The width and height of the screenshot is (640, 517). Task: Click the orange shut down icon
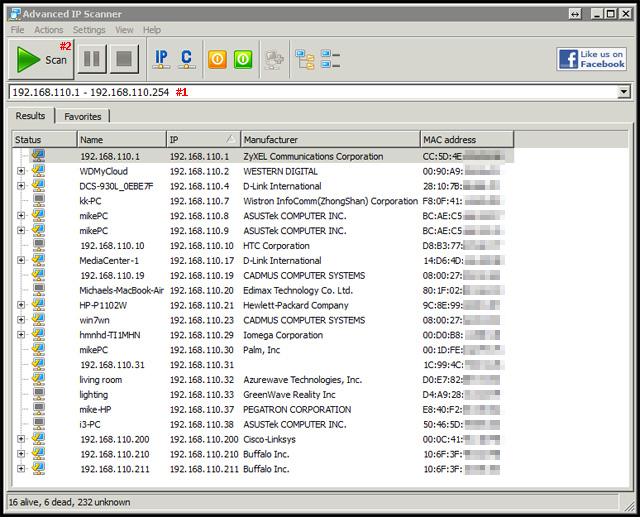coord(217,59)
